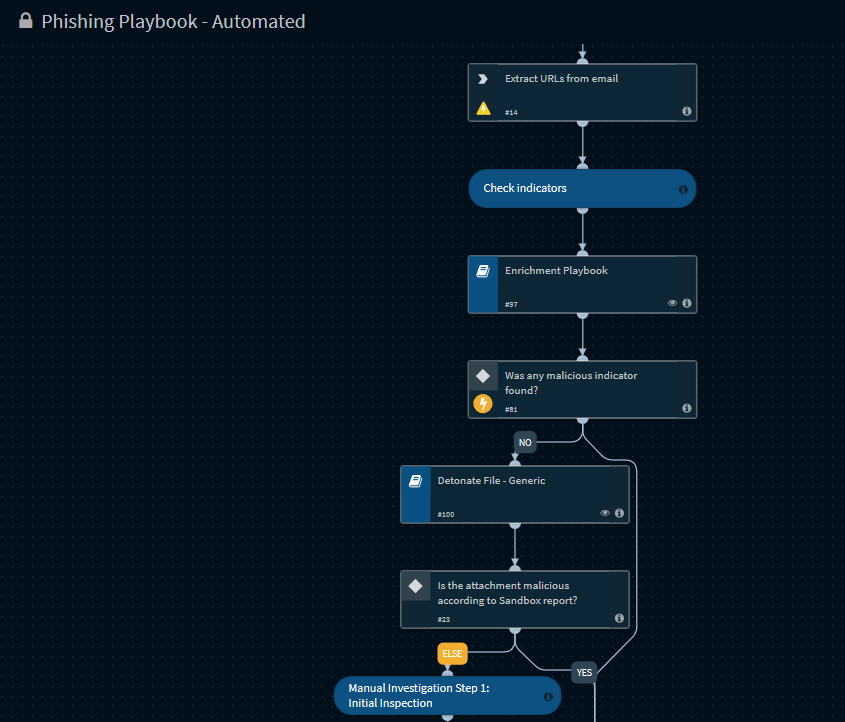This screenshot has height=722, width=845.
Task: Click the orange lightning bolt on task #81
Action: [483, 403]
